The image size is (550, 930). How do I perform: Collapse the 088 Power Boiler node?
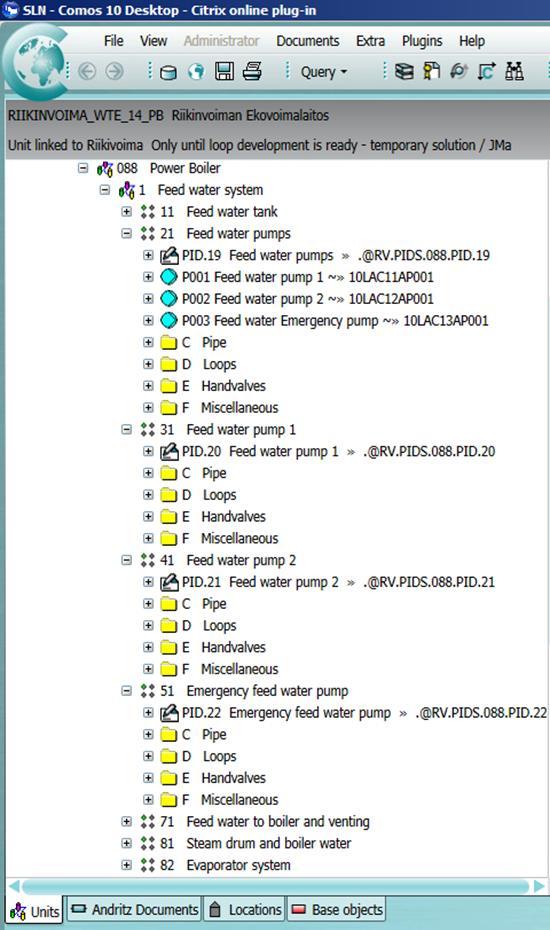pos(83,168)
